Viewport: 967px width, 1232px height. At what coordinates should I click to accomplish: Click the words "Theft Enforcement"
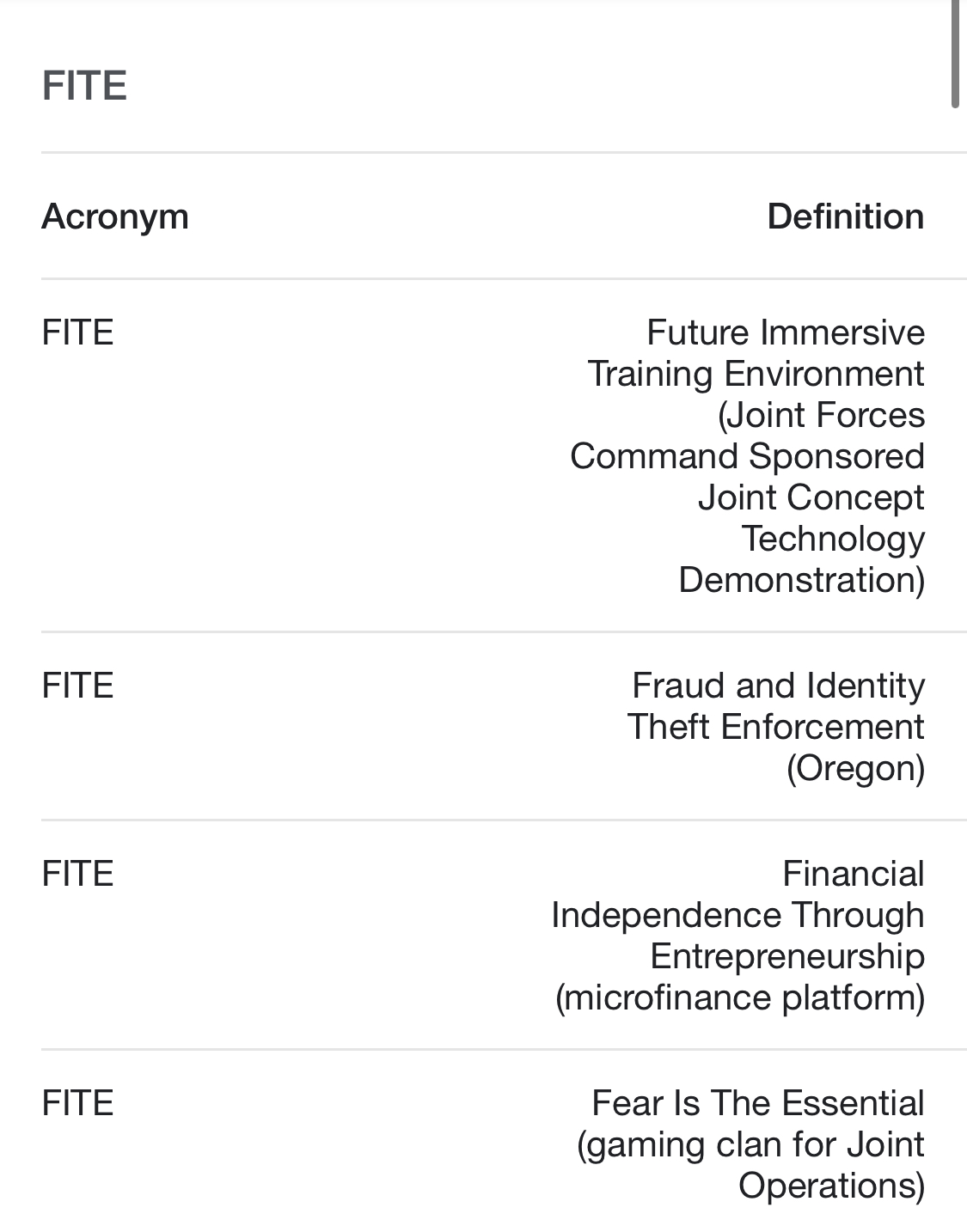(x=776, y=727)
